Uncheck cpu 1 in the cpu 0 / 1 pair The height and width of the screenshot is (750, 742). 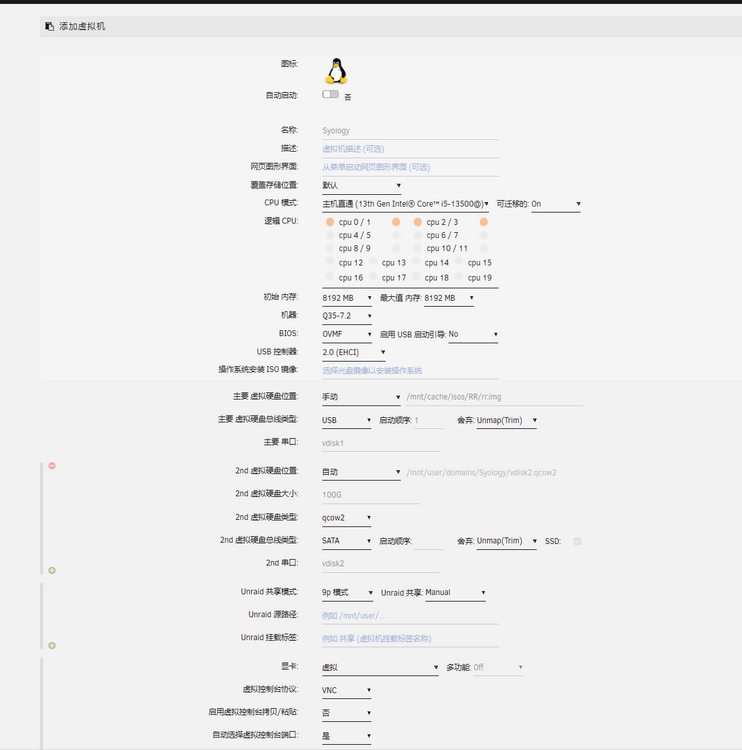pos(396,222)
